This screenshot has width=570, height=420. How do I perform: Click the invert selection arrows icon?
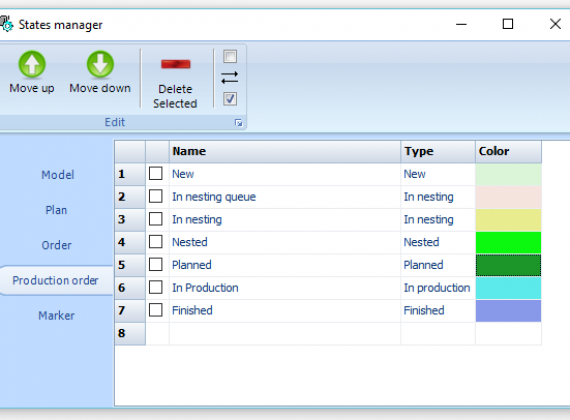[x=230, y=77]
